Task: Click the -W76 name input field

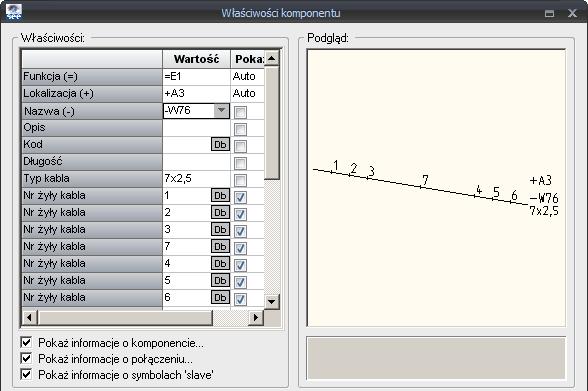Action: [x=189, y=111]
